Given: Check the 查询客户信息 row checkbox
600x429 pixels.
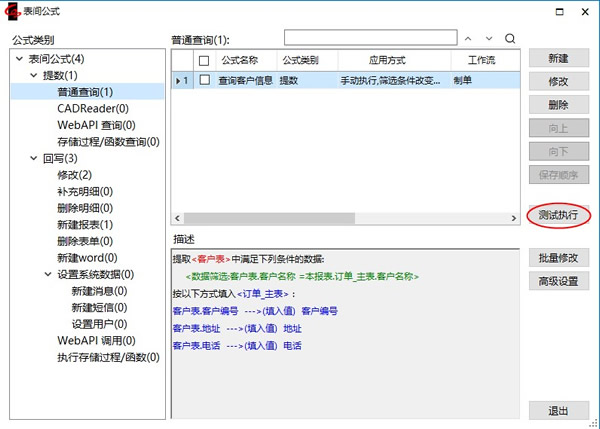Looking at the screenshot, I should tap(204, 81).
